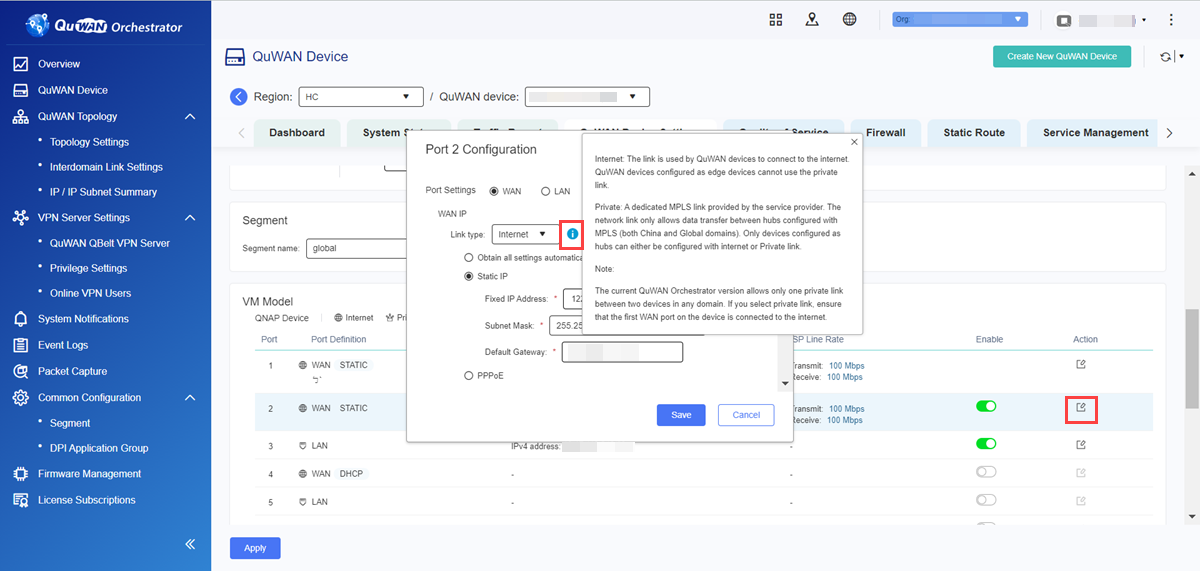Open the globe language icon
The image size is (1200, 571).
click(849, 19)
